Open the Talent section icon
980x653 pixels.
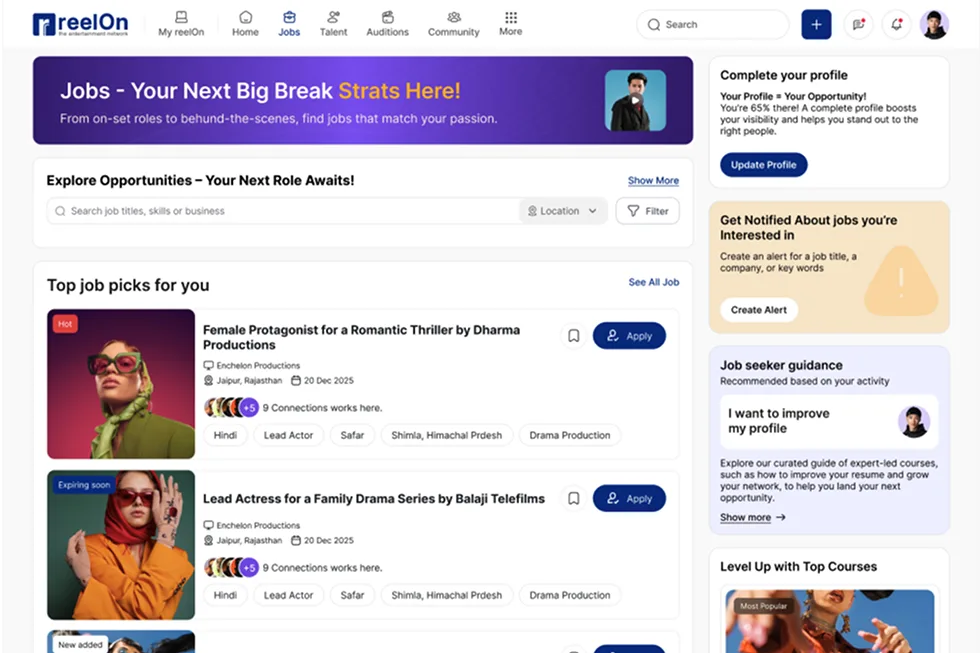coord(333,17)
